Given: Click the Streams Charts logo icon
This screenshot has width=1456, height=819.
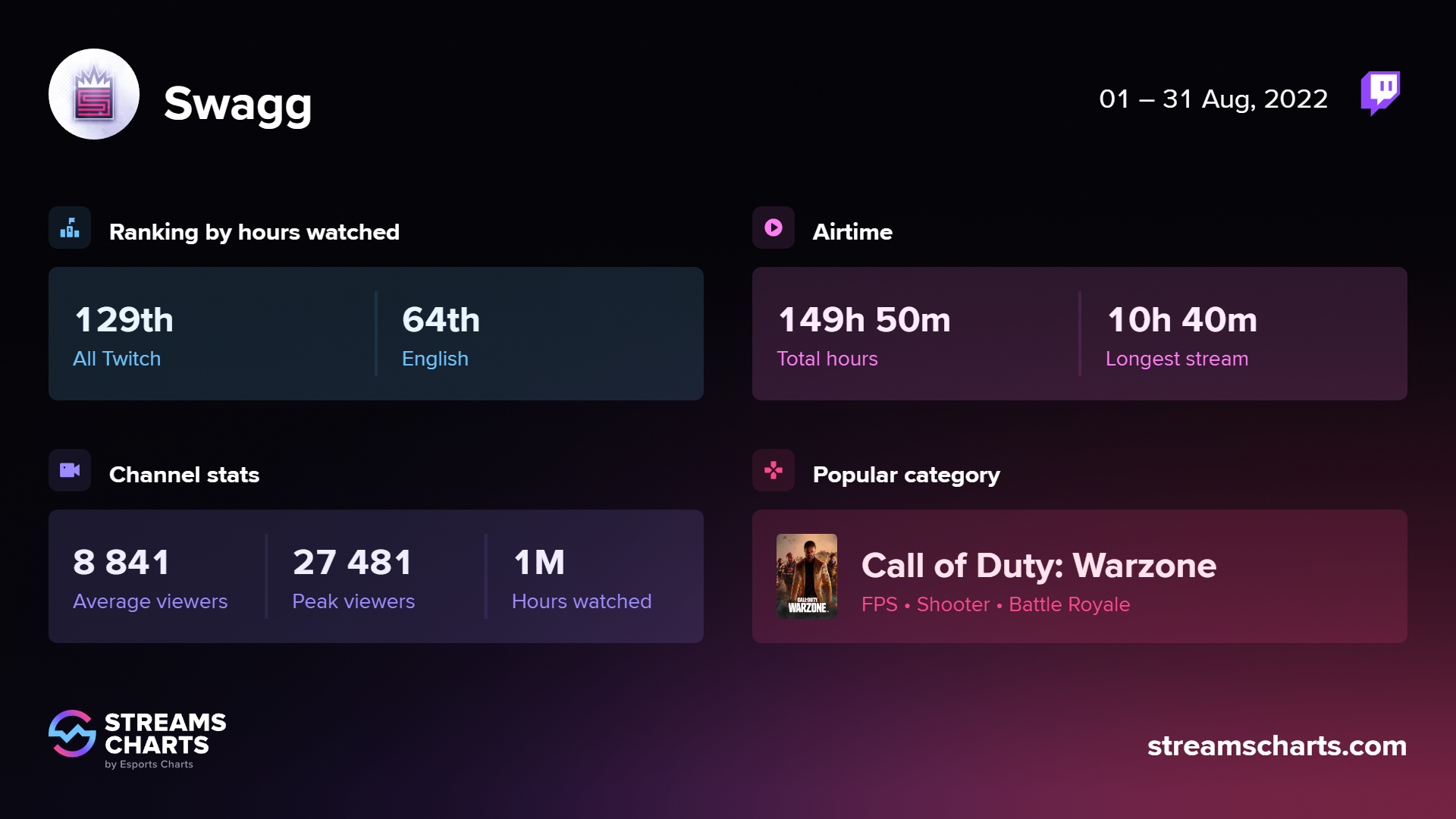Looking at the screenshot, I should 72,733.
